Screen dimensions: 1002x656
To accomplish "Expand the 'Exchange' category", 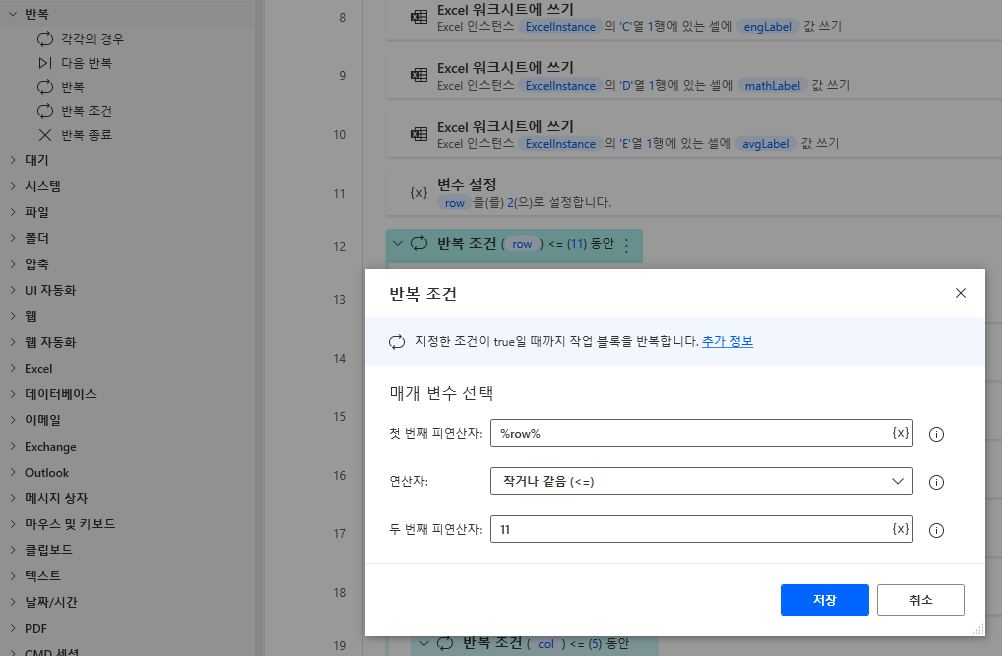I will coord(13,446).
